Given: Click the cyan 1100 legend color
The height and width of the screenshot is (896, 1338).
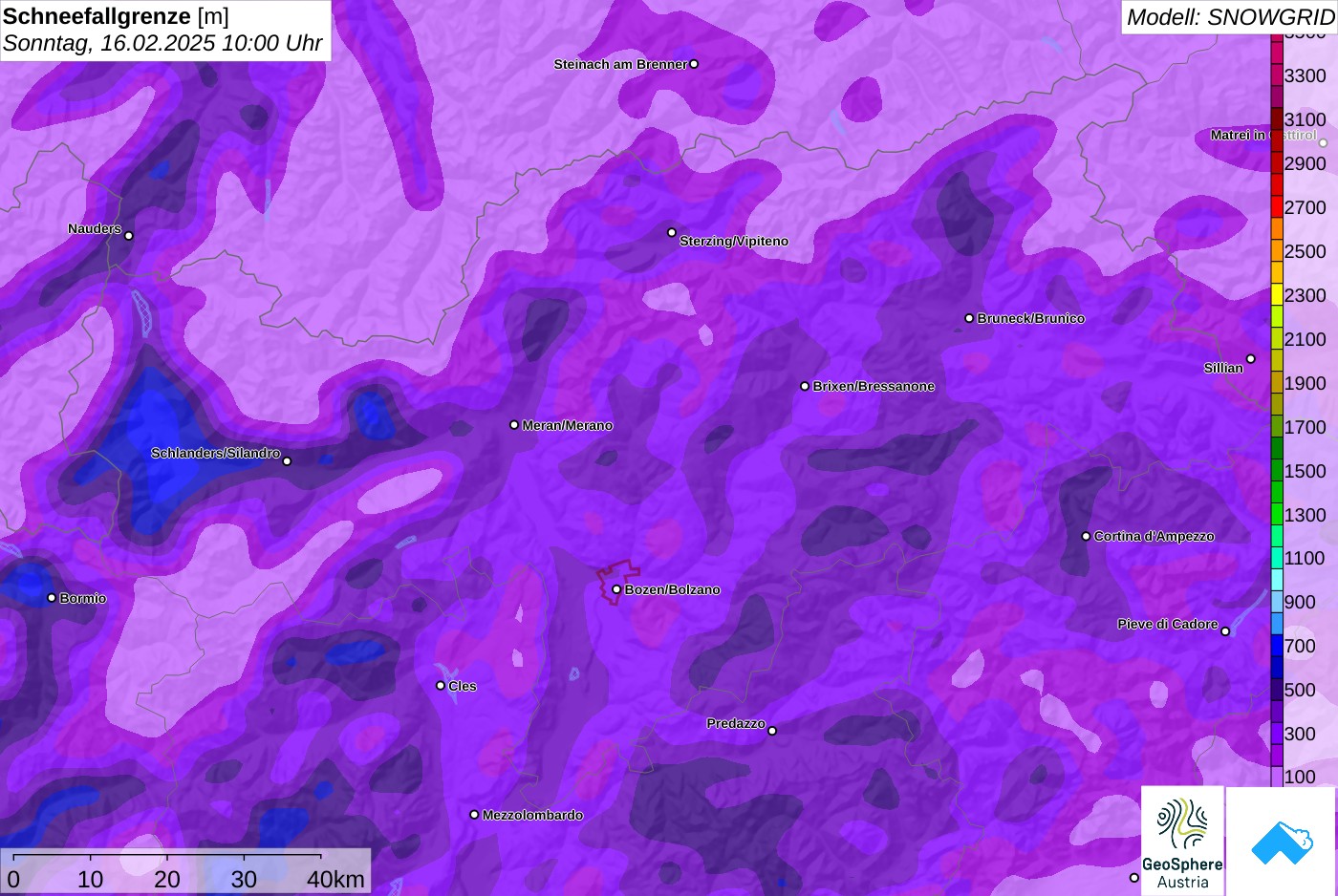Looking at the screenshot, I should pos(1277,558).
